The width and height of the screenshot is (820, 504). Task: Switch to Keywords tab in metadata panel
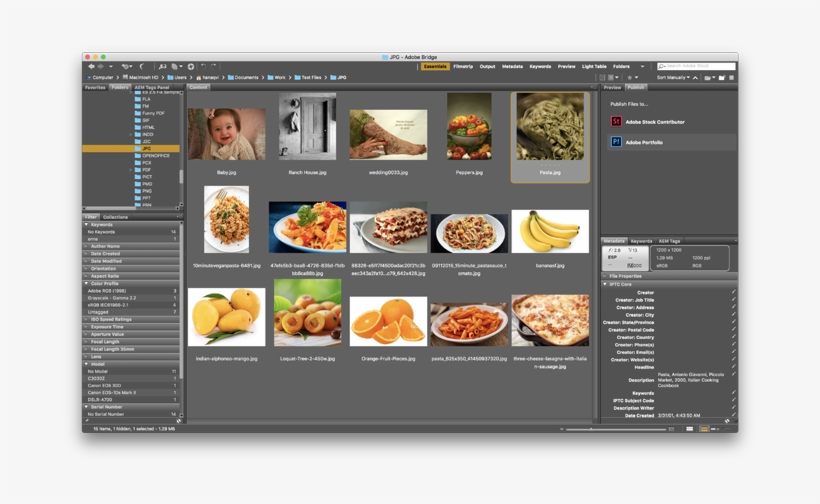[641, 241]
